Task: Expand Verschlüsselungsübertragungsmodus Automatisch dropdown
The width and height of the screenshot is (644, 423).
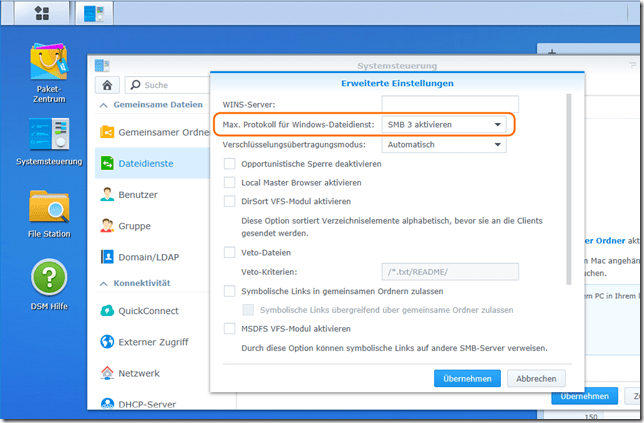Action: pos(443,144)
